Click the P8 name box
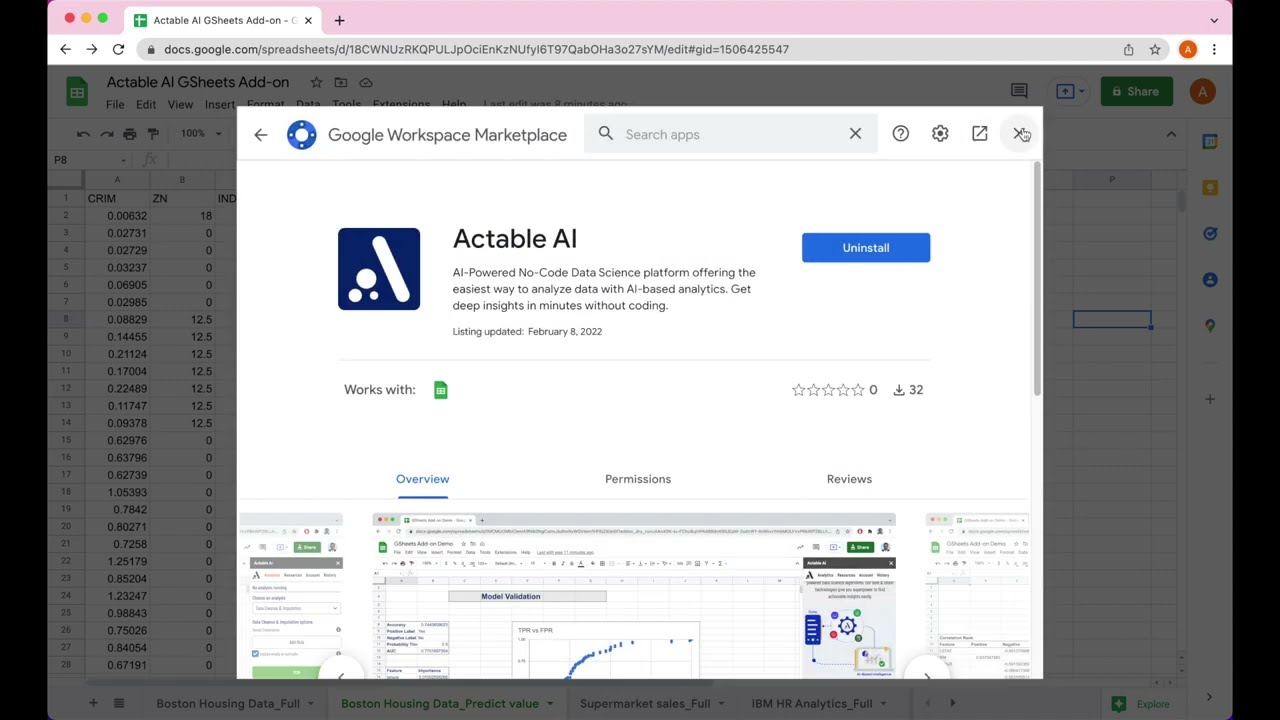This screenshot has height=720, width=1280. tap(88, 160)
